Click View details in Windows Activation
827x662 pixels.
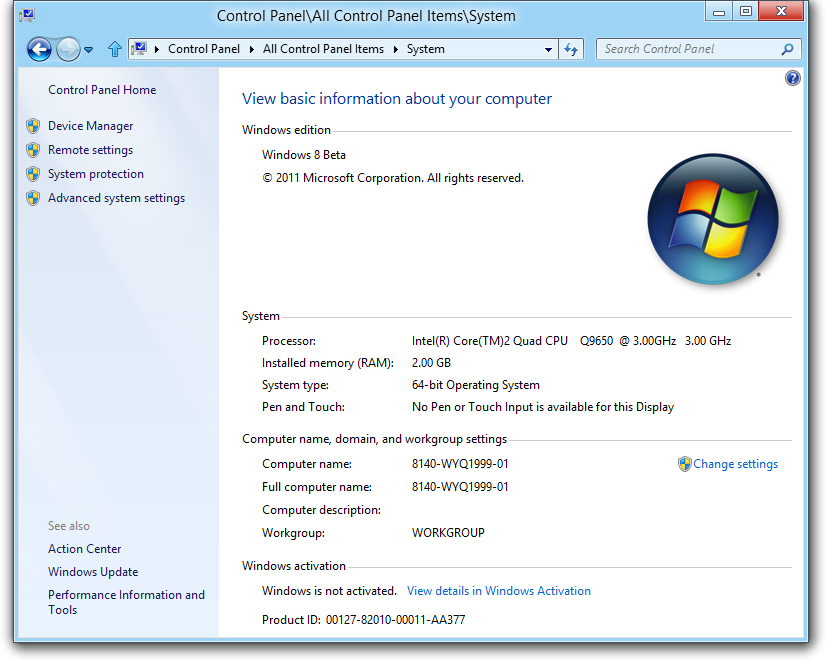pyautogui.click(x=498, y=591)
